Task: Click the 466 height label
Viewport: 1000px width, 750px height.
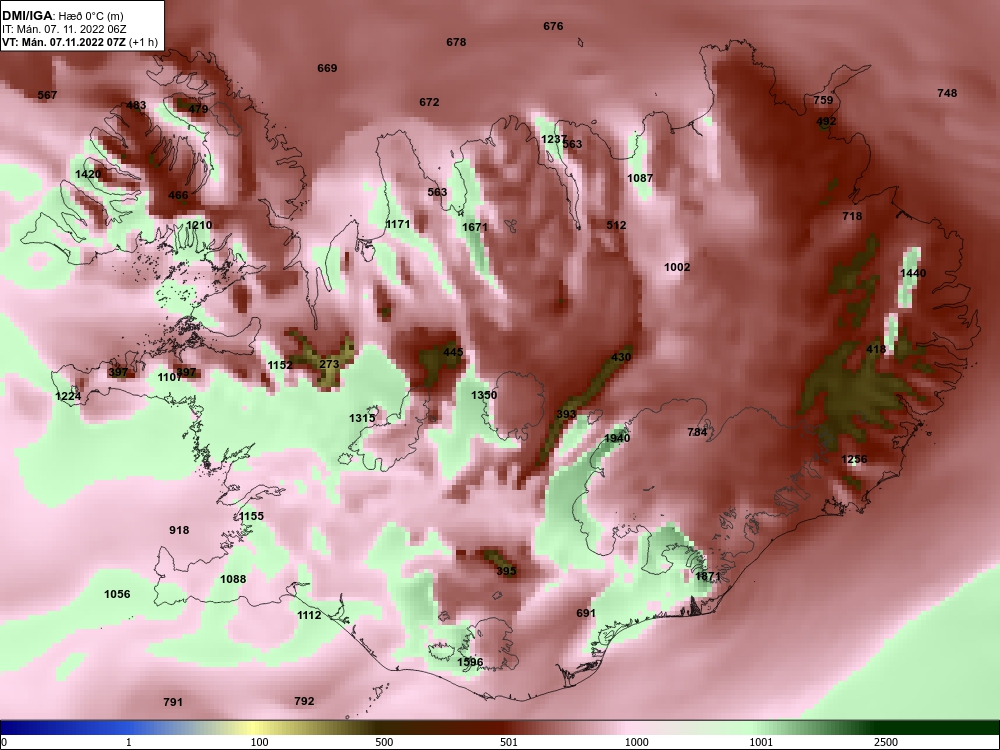Action: click(x=178, y=195)
